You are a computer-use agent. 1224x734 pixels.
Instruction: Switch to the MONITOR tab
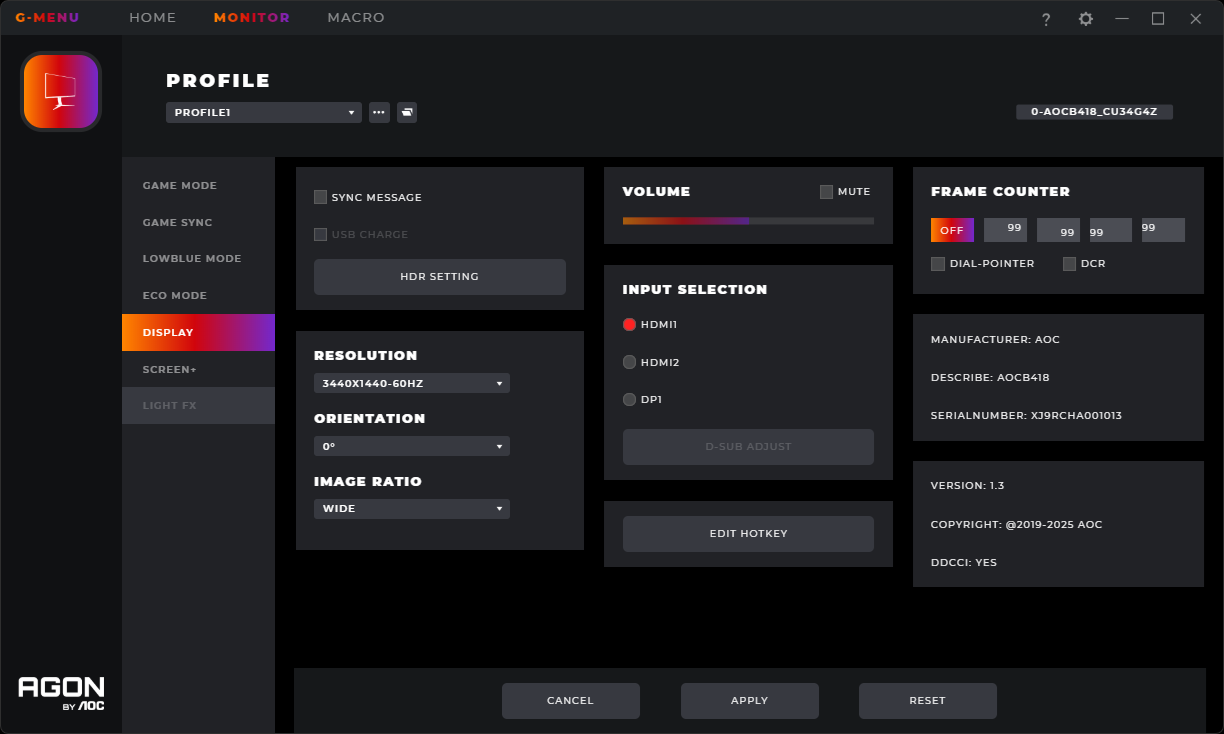252,18
